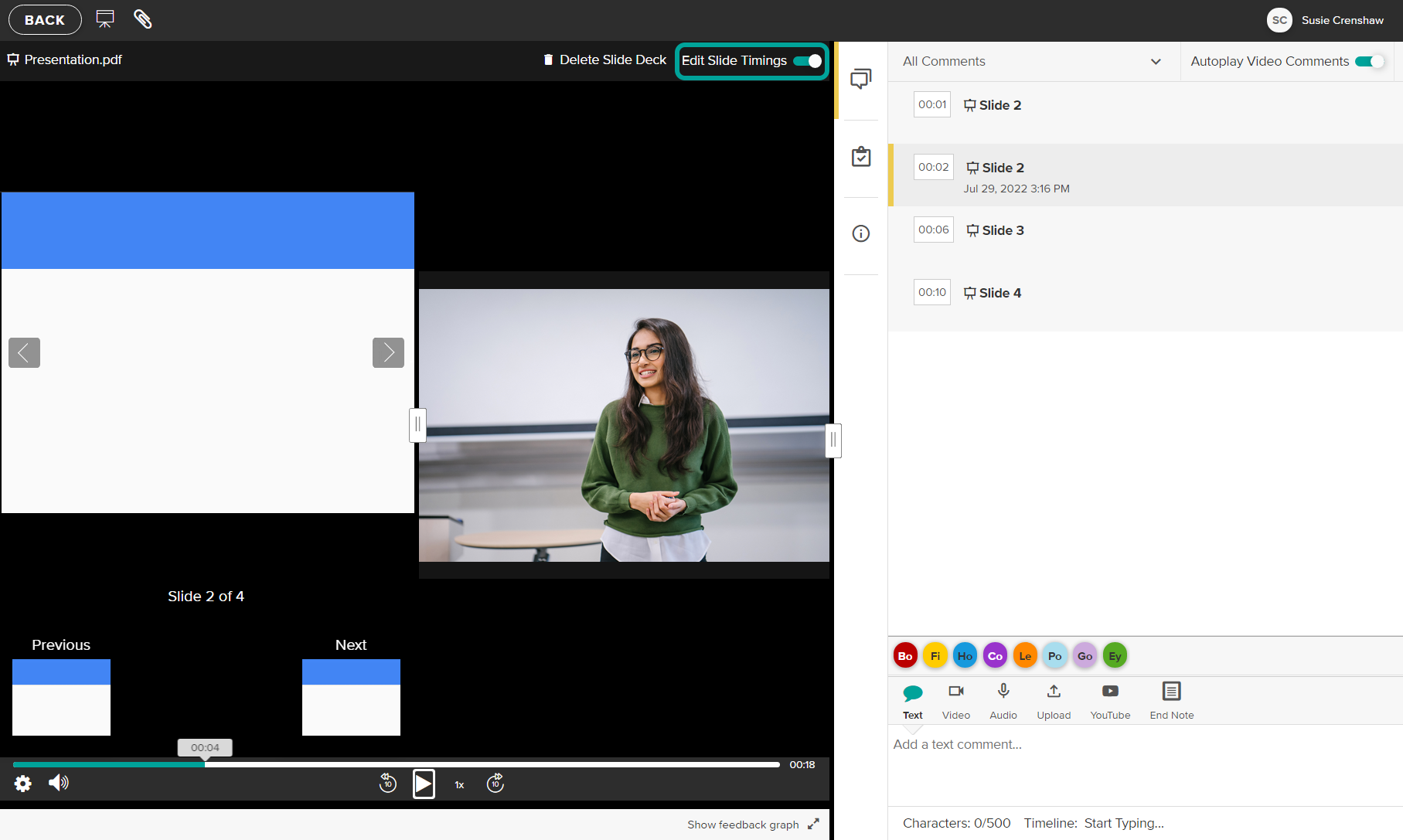Click the video progress bar

click(x=396, y=764)
